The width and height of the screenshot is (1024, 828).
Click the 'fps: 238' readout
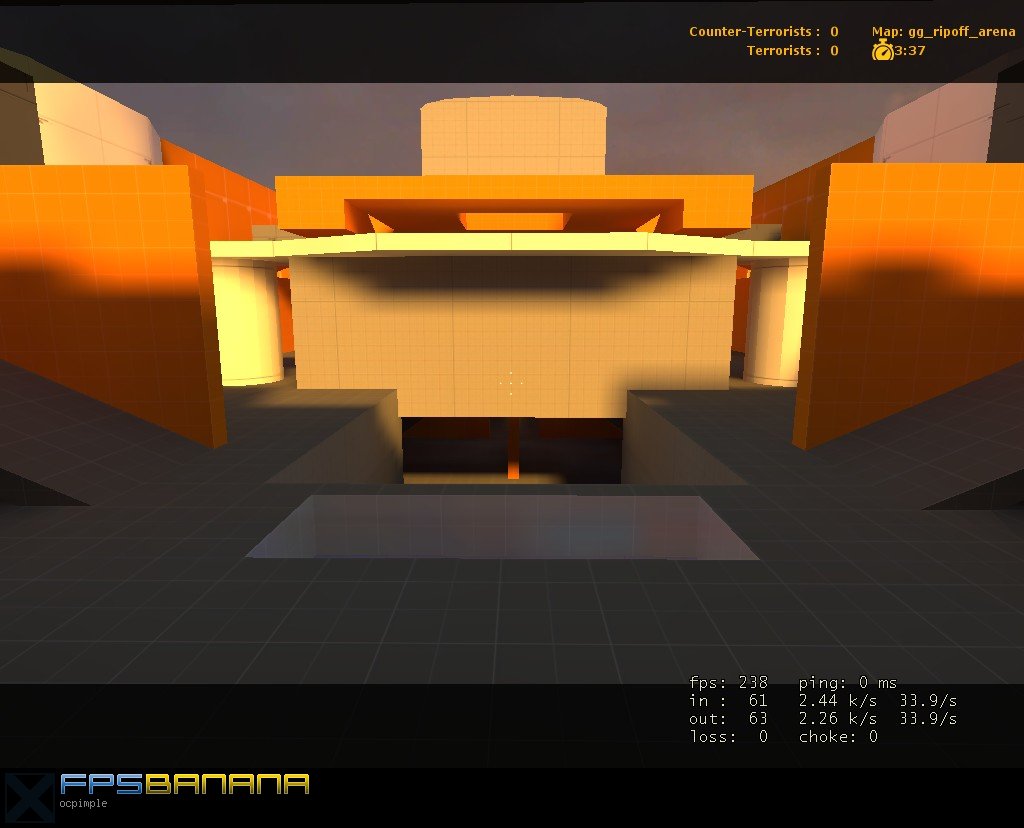[728, 682]
